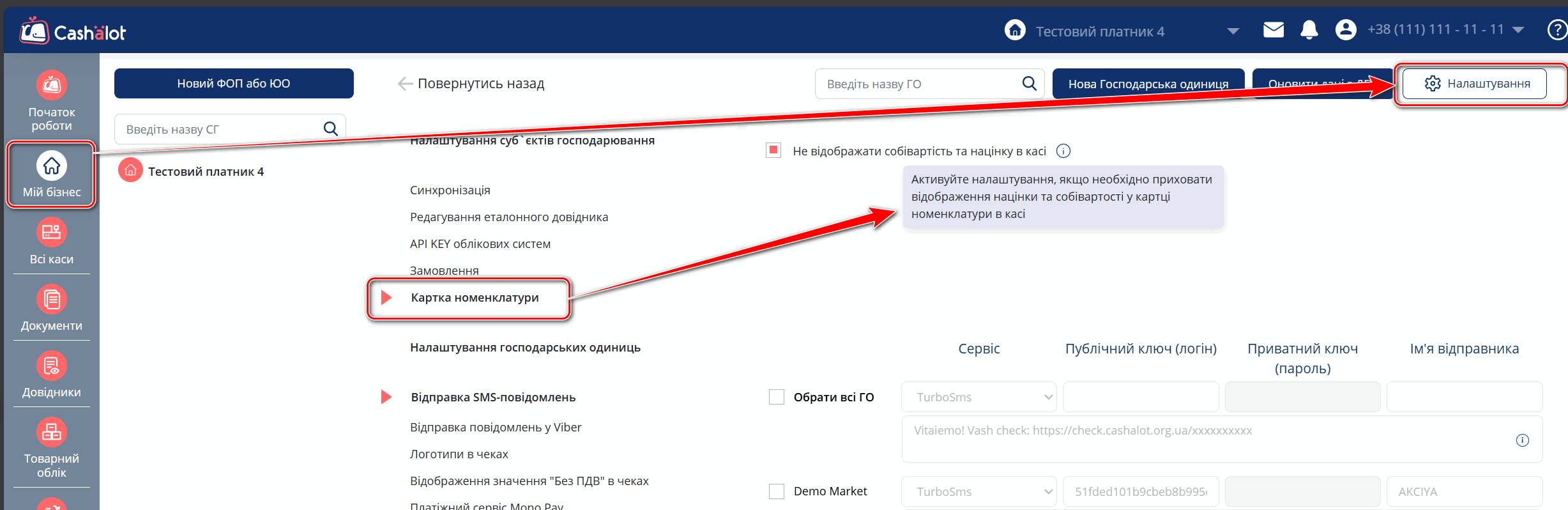Image resolution: width=1568 pixels, height=510 pixels.
Task: Open the Початок роботи sidebar icon
Action: pos(51,86)
